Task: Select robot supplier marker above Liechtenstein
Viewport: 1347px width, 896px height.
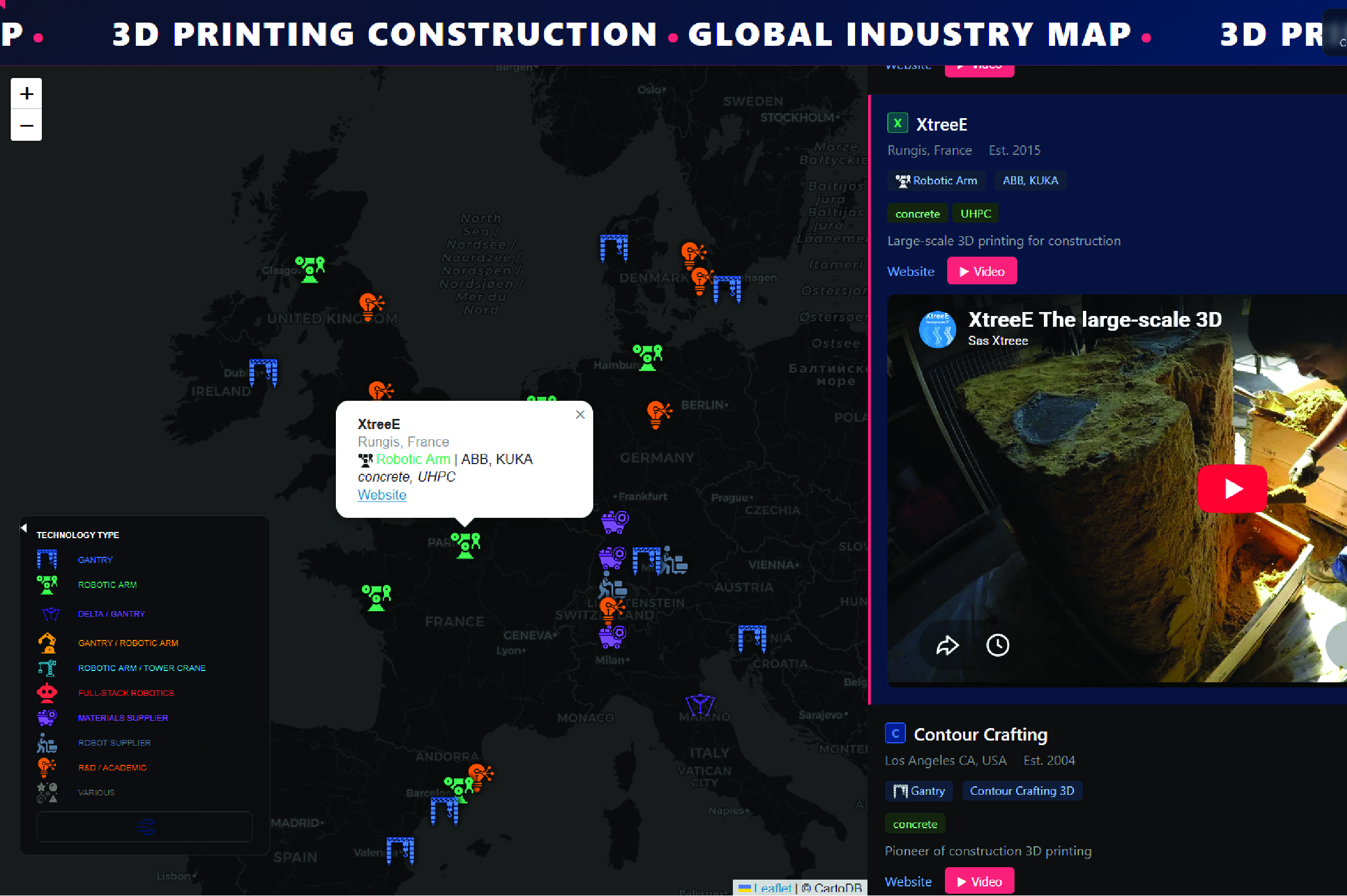Action: click(x=612, y=584)
